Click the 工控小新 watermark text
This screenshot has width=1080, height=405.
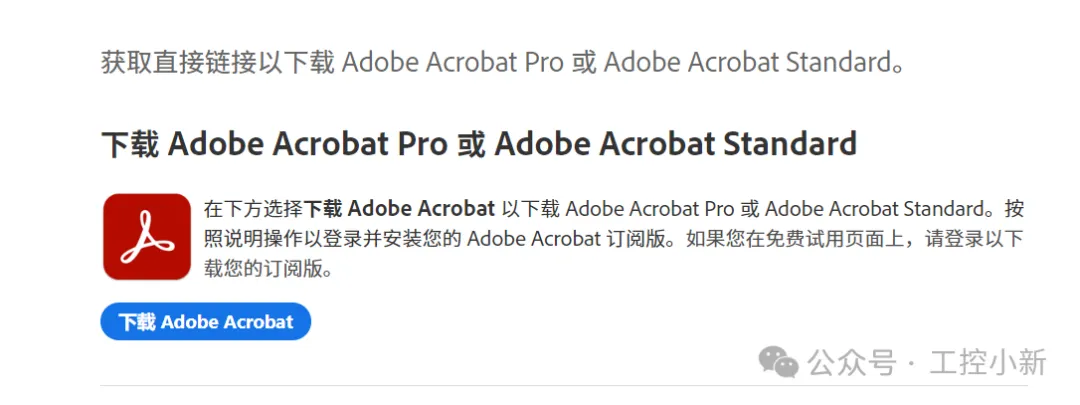(x=986, y=362)
